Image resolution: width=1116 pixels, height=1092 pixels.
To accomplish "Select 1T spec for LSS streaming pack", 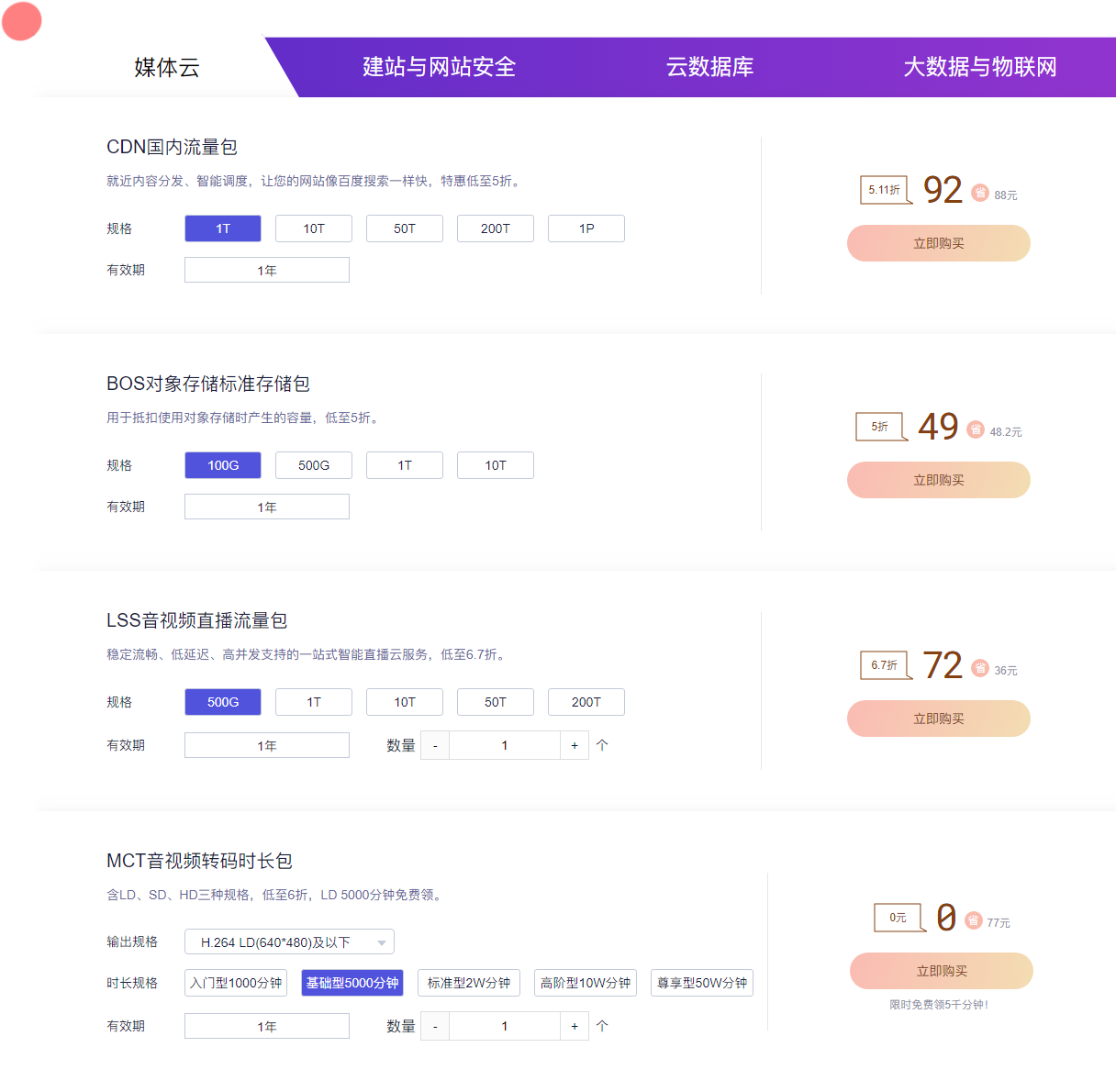I will point(314,702).
